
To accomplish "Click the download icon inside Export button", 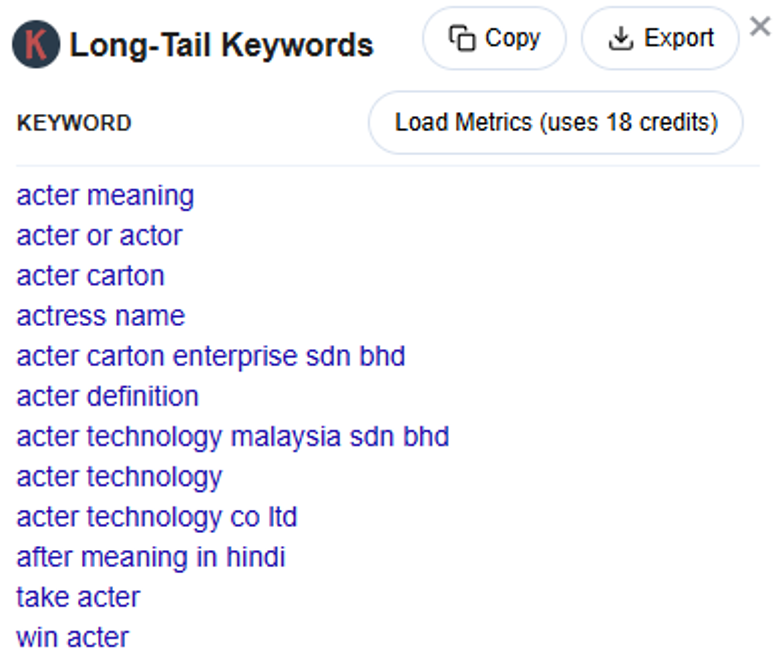I will 622,39.
